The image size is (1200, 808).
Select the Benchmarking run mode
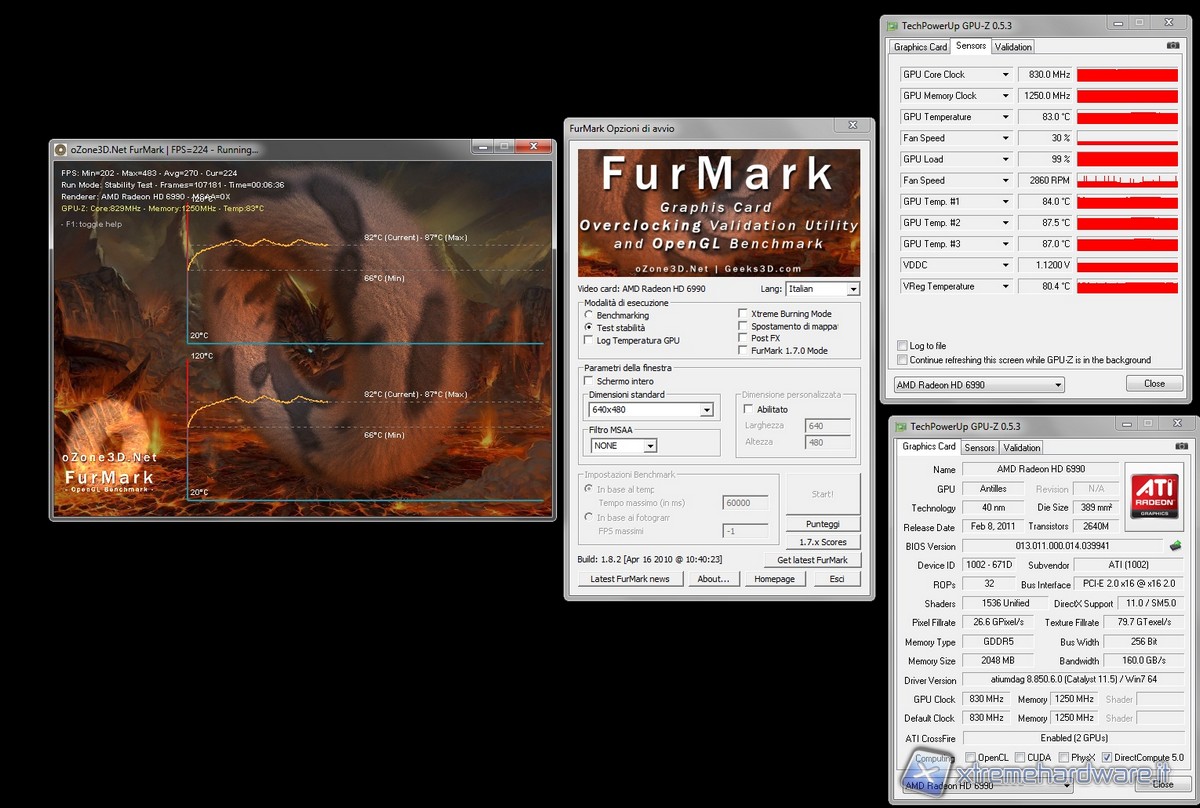pos(589,315)
